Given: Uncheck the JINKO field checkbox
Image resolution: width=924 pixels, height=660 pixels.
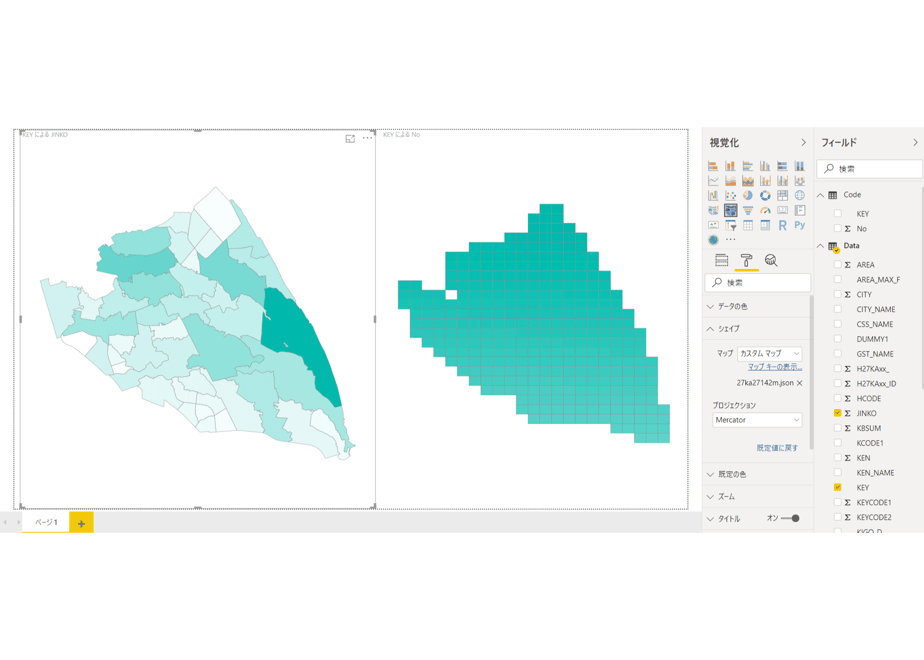Looking at the screenshot, I should (837, 413).
